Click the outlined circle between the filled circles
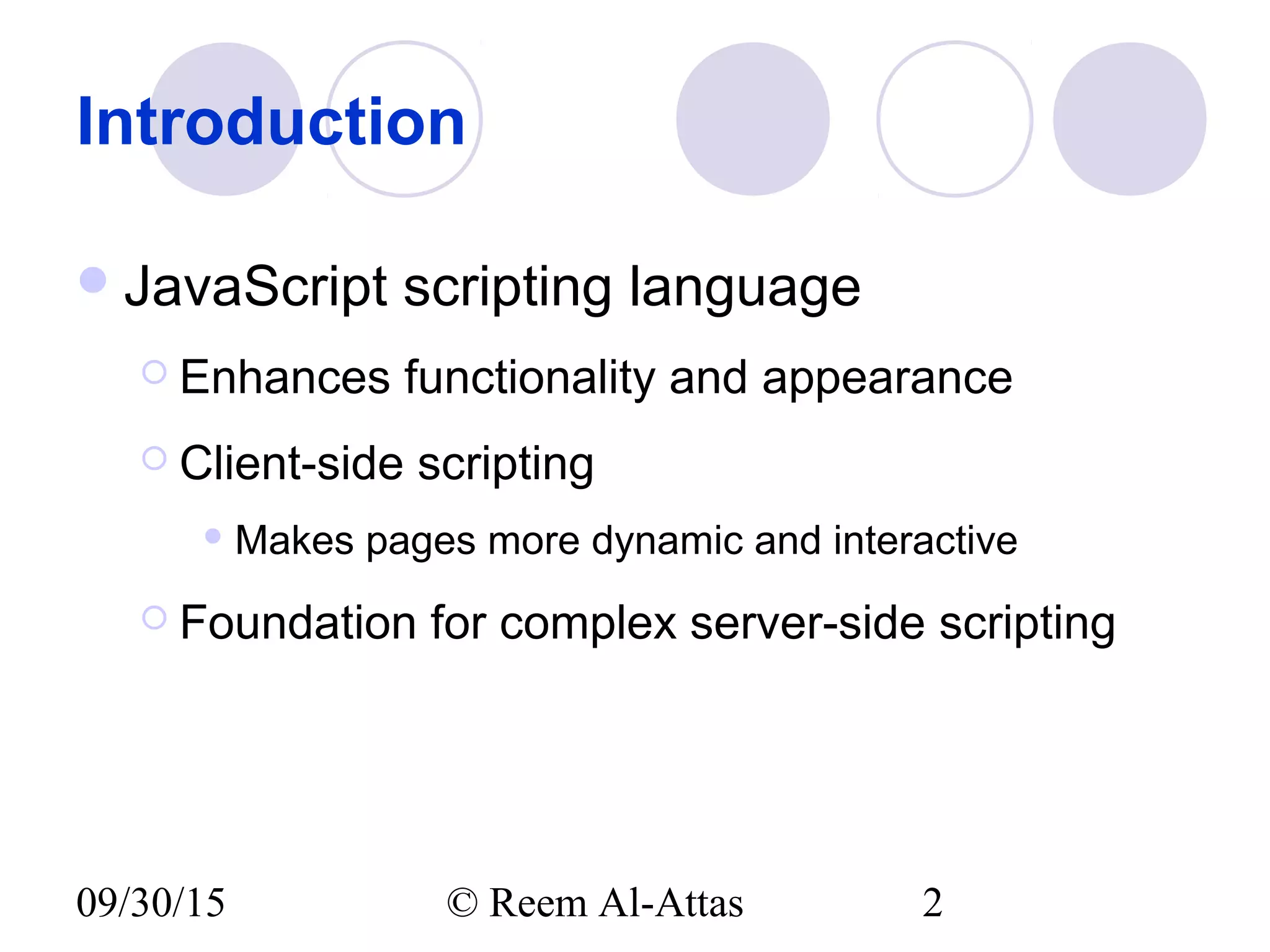Viewport: 1270px width, 952px height. [x=954, y=119]
